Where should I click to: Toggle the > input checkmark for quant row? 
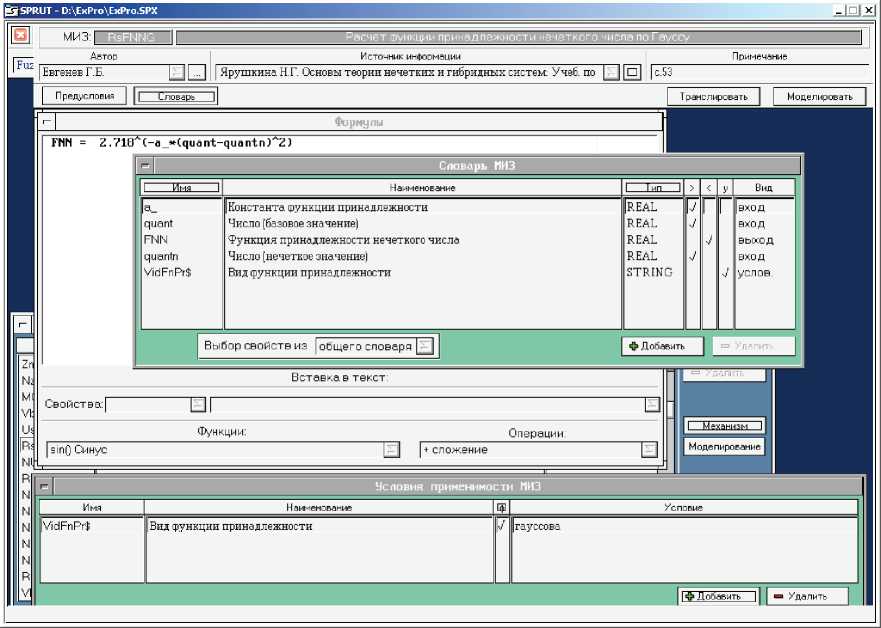(x=692, y=223)
